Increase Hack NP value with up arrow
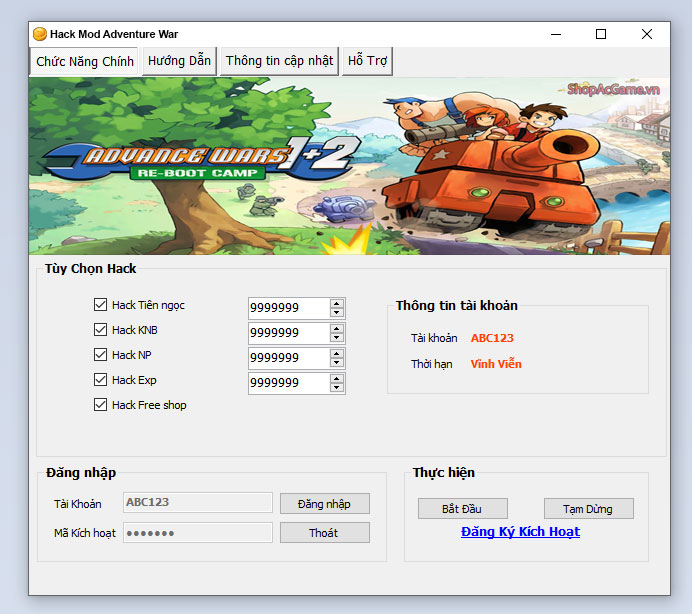This screenshot has height=616, width=693. (x=337, y=354)
